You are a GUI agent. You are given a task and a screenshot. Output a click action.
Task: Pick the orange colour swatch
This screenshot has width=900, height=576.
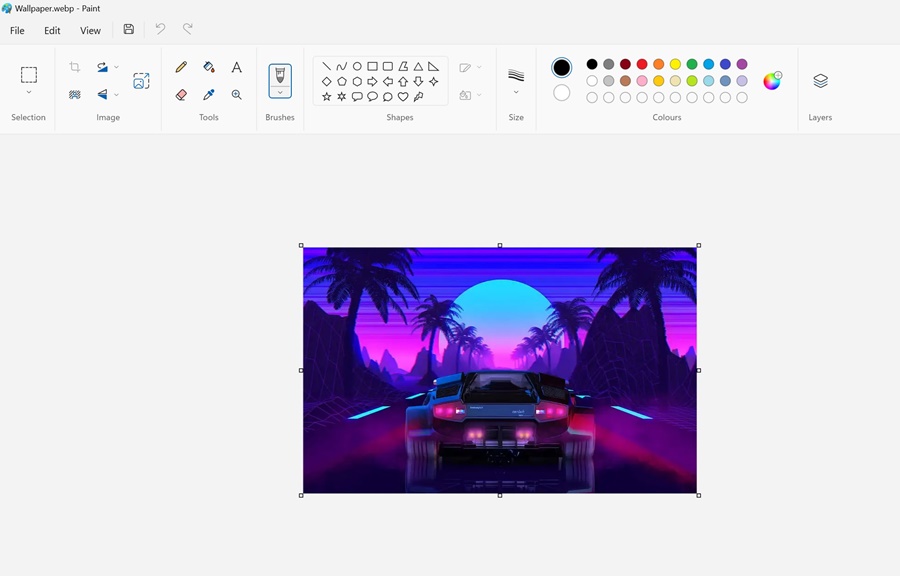(658, 64)
